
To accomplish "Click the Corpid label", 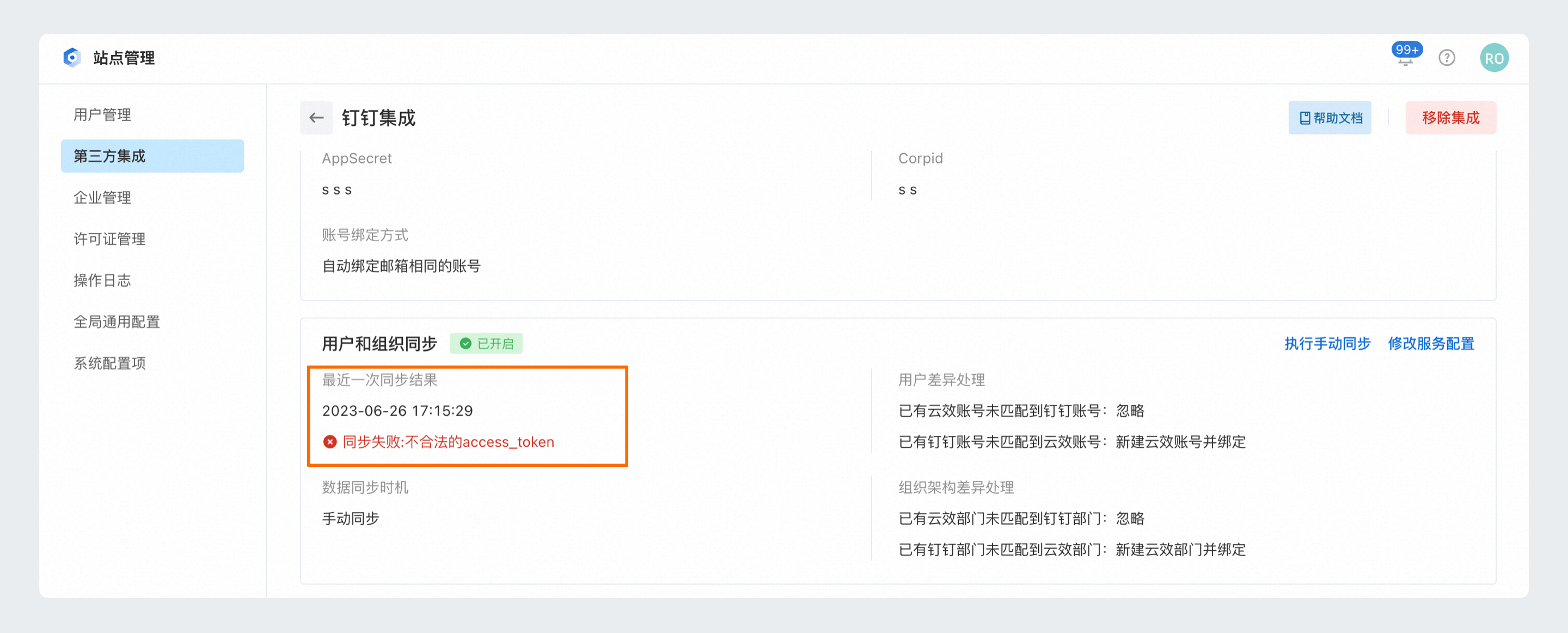I will click(920, 159).
